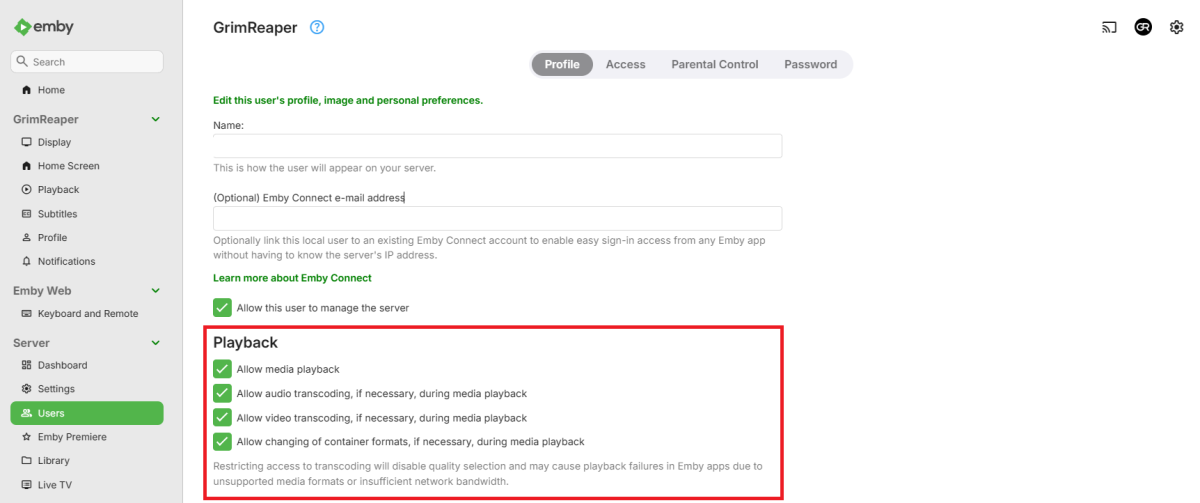Image resolution: width=1200 pixels, height=503 pixels.
Task: Switch to the Parental Control tab
Action: (x=715, y=64)
